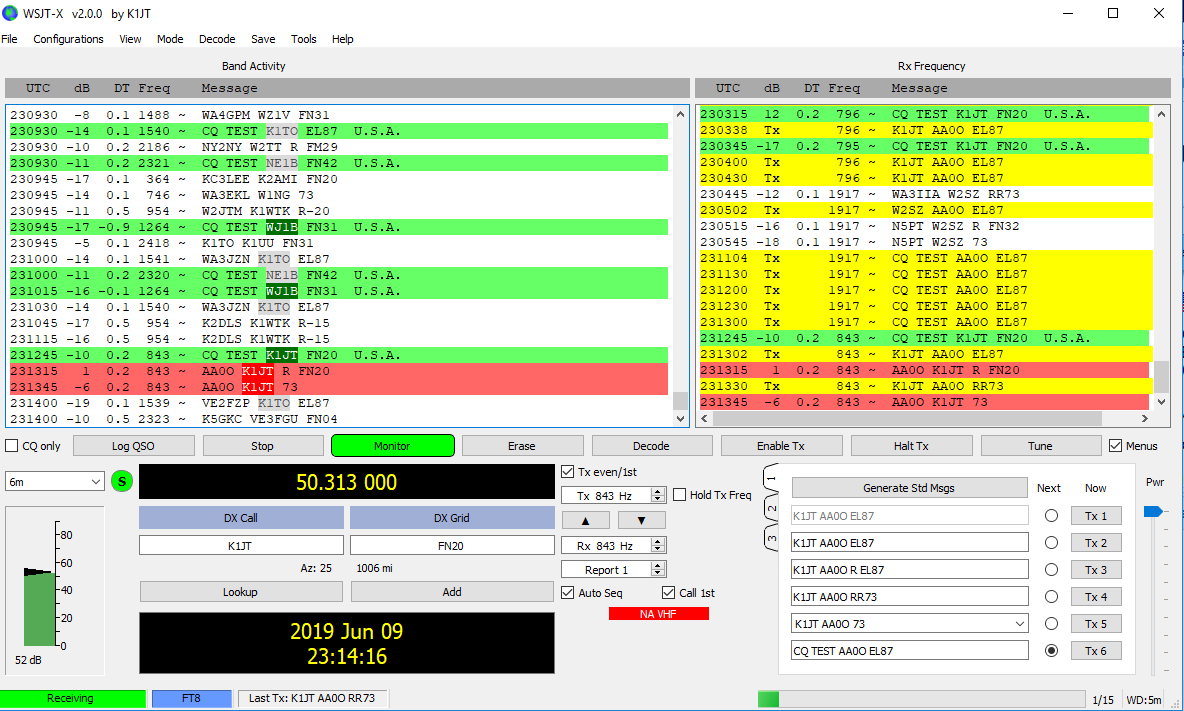Toggle the Call 1st checkbox
This screenshot has height=711, width=1184.
click(668, 593)
